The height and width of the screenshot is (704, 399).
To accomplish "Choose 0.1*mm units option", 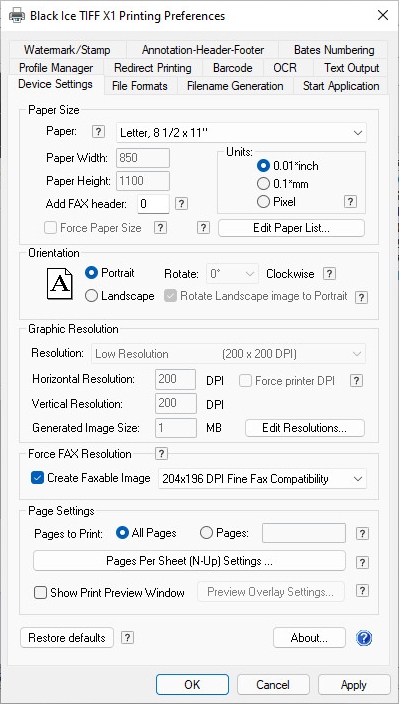I will point(263,184).
